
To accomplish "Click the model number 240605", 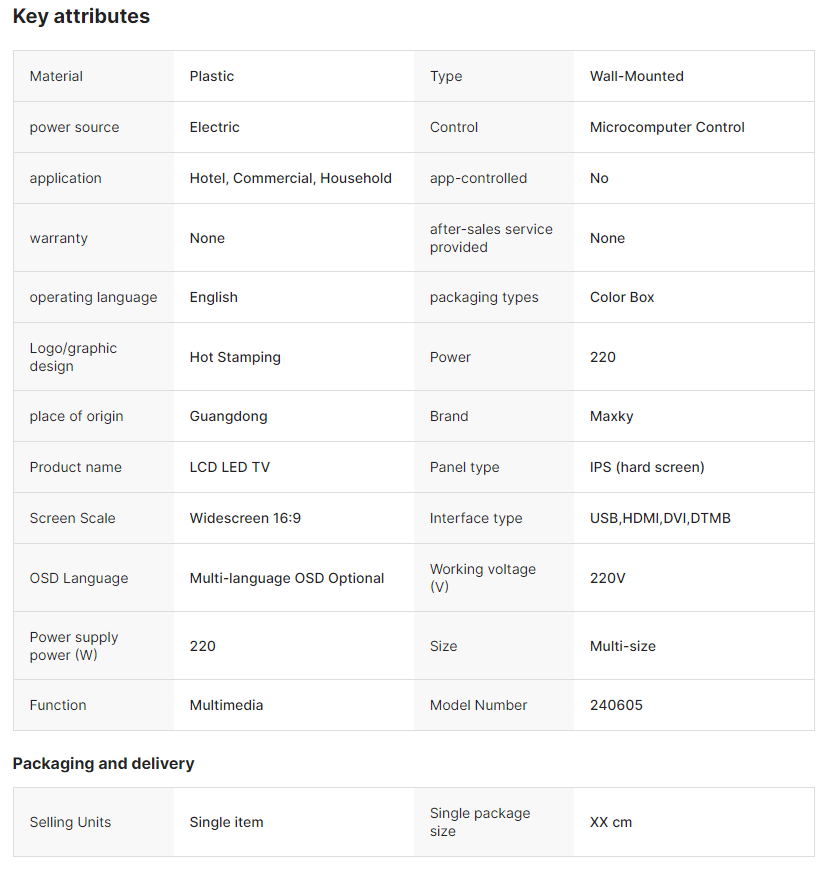I will click(x=616, y=705).
